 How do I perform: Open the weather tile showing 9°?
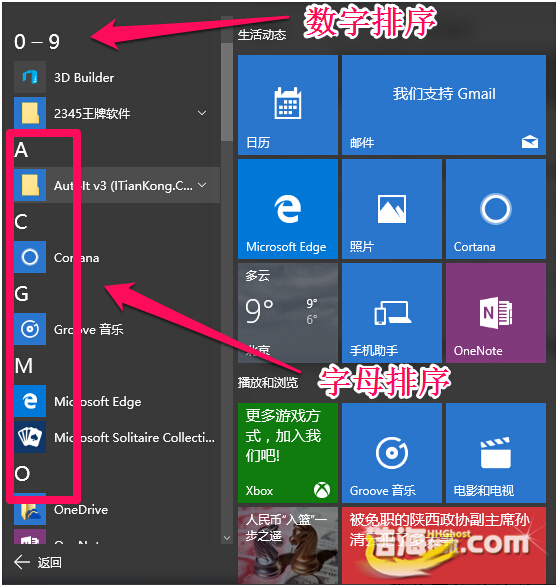pyautogui.click(x=288, y=313)
